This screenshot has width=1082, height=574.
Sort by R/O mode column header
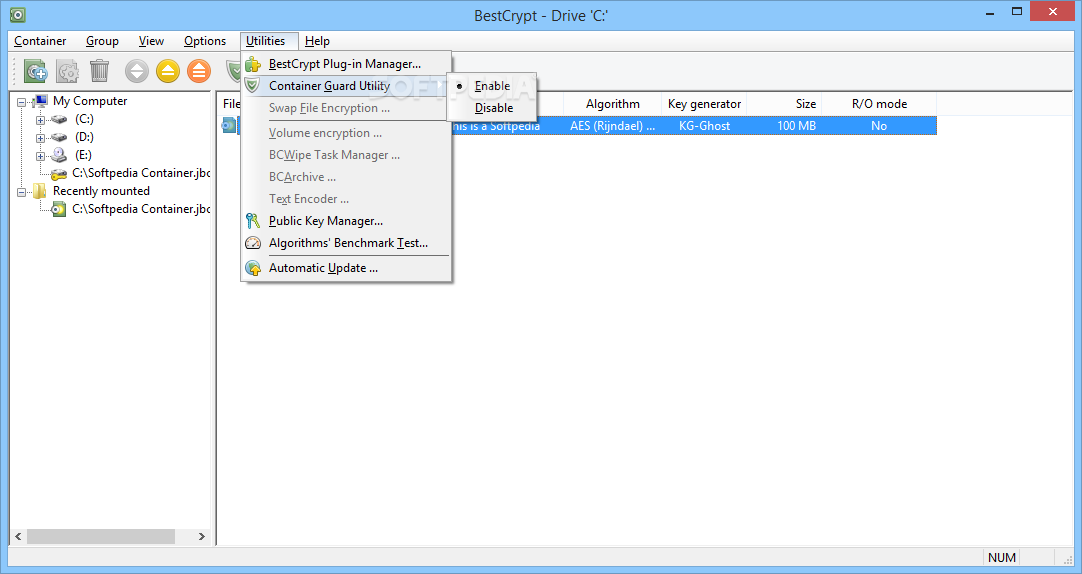pos(879,104)
